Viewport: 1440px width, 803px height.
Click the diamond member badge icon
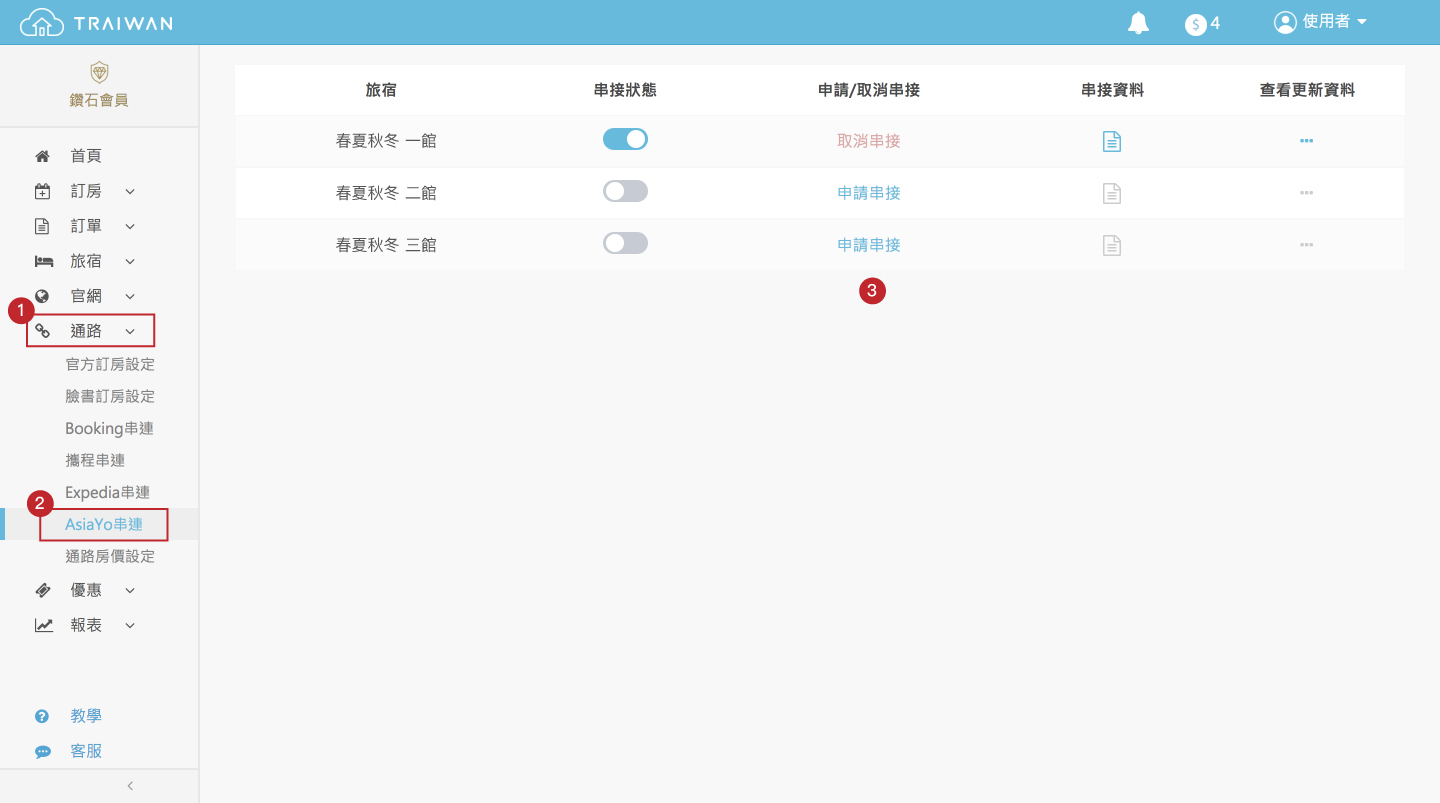(99, 72)
